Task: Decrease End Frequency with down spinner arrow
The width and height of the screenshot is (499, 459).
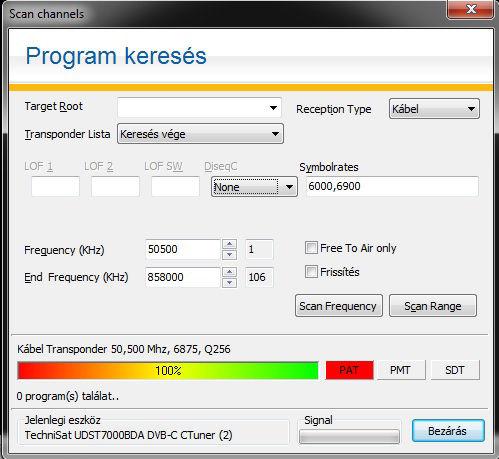Action: [x=229, y=282]
